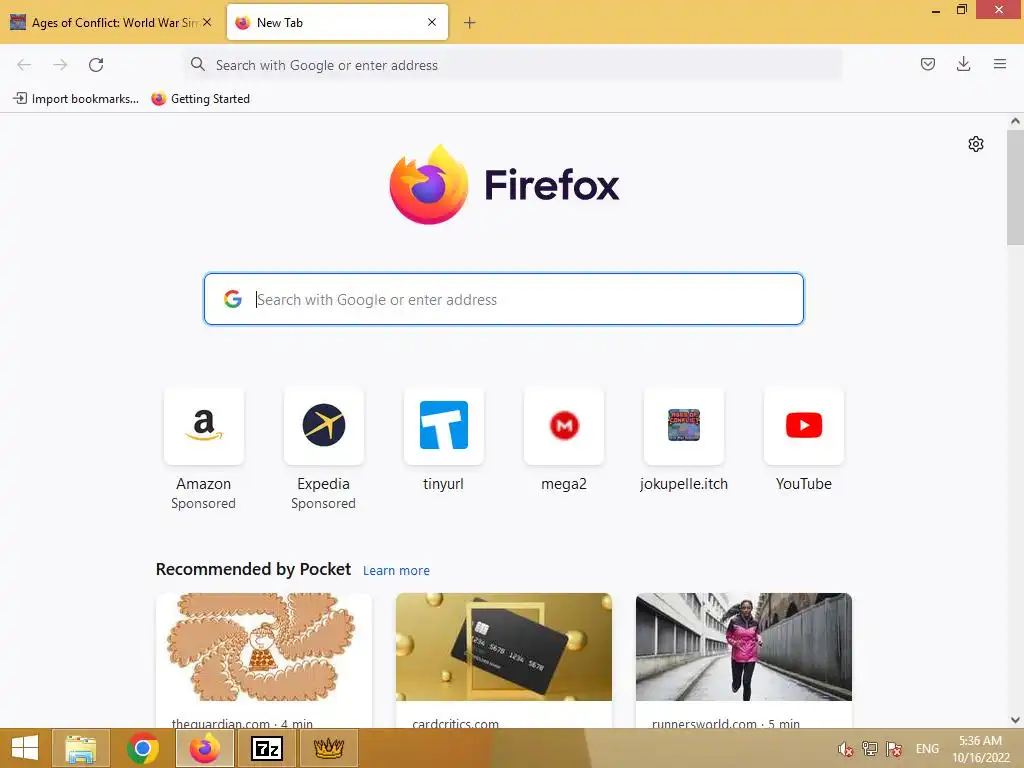Viewport: 1024px width, 768px height.
Task: Click Learn more link beside Pocket
Action: pyautogui.click(x=396, y=571)
